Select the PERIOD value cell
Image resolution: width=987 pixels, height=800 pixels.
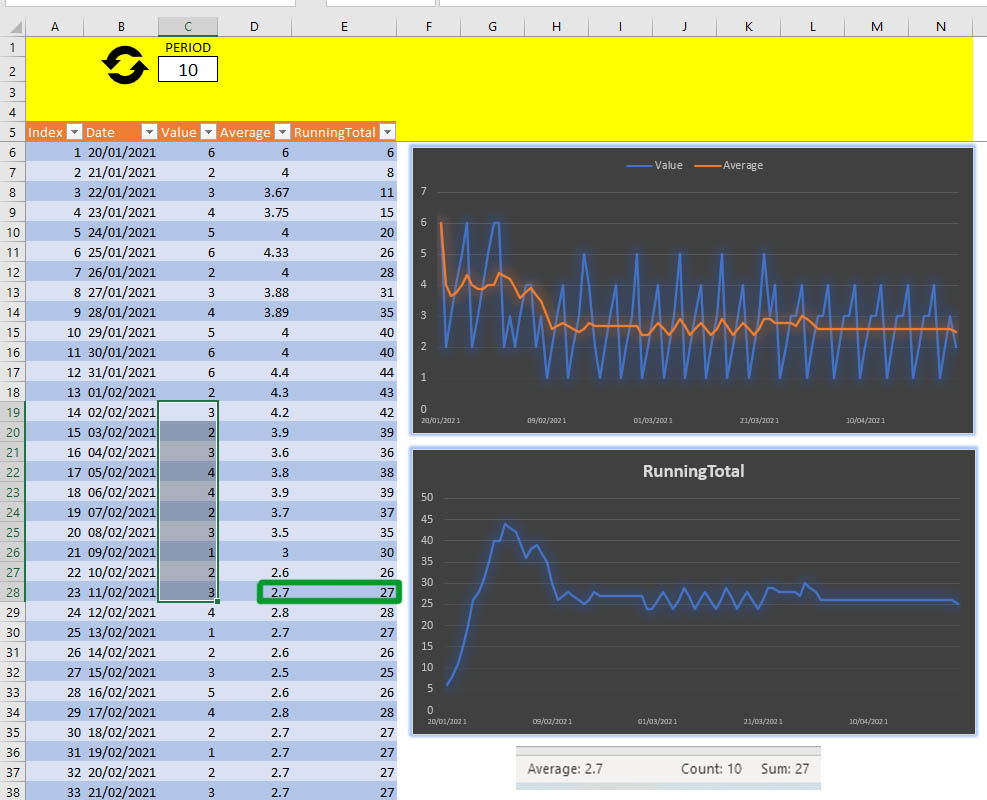188,69
